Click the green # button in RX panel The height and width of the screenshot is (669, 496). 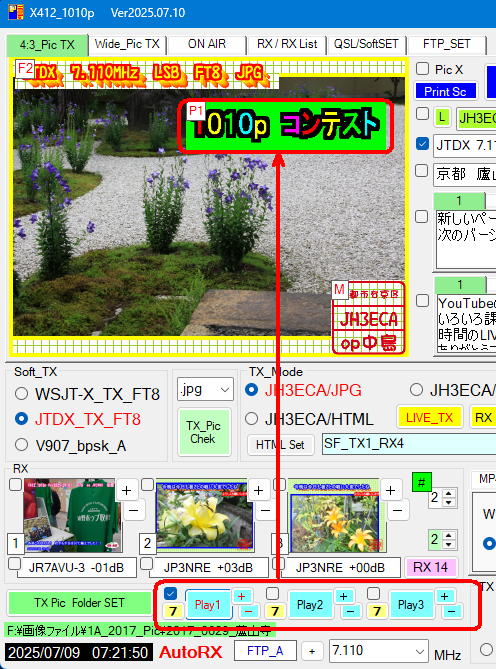pos(421,482)
